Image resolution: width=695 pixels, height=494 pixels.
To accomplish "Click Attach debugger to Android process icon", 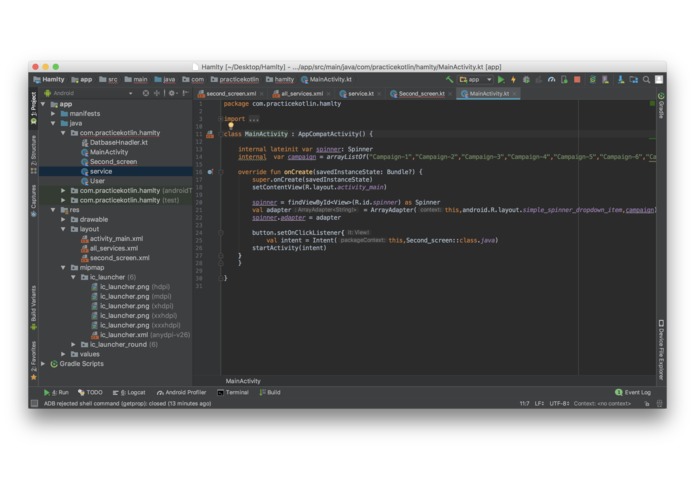I will point(564,80).
